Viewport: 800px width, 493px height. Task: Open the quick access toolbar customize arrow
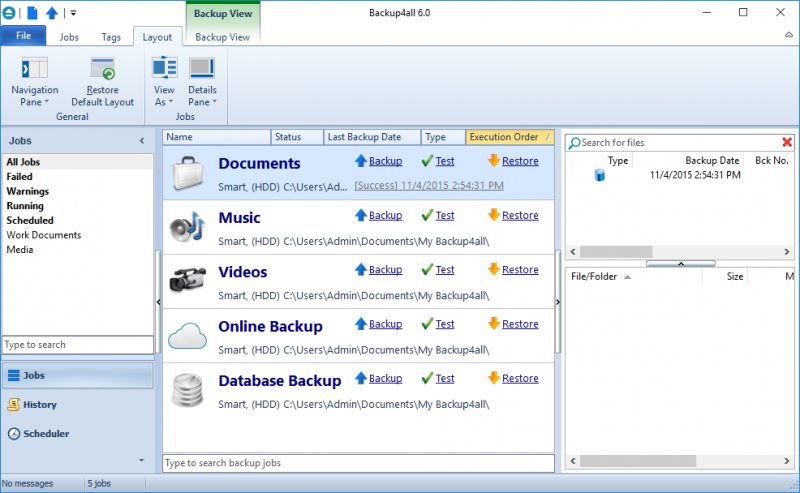[x=73, y=13]
